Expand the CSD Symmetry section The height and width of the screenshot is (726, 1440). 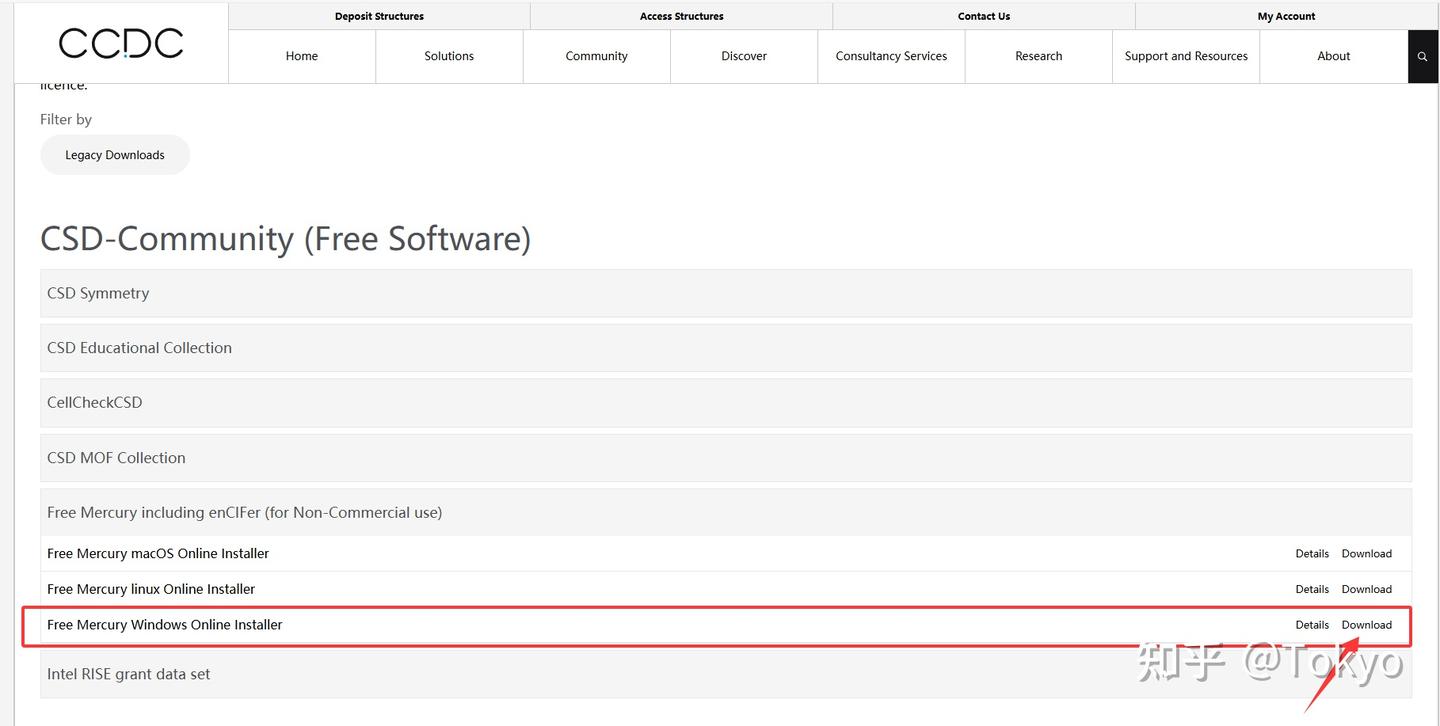click(x=726, y=293)
